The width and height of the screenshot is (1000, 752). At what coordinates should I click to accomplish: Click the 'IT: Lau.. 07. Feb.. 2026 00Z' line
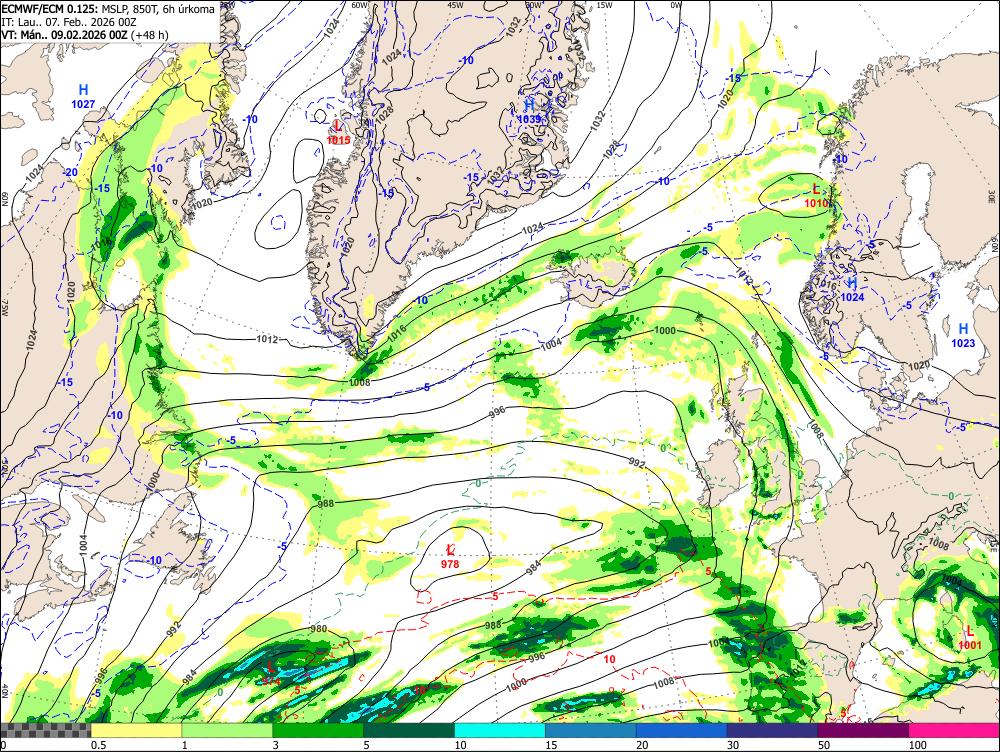click(69, 22)
